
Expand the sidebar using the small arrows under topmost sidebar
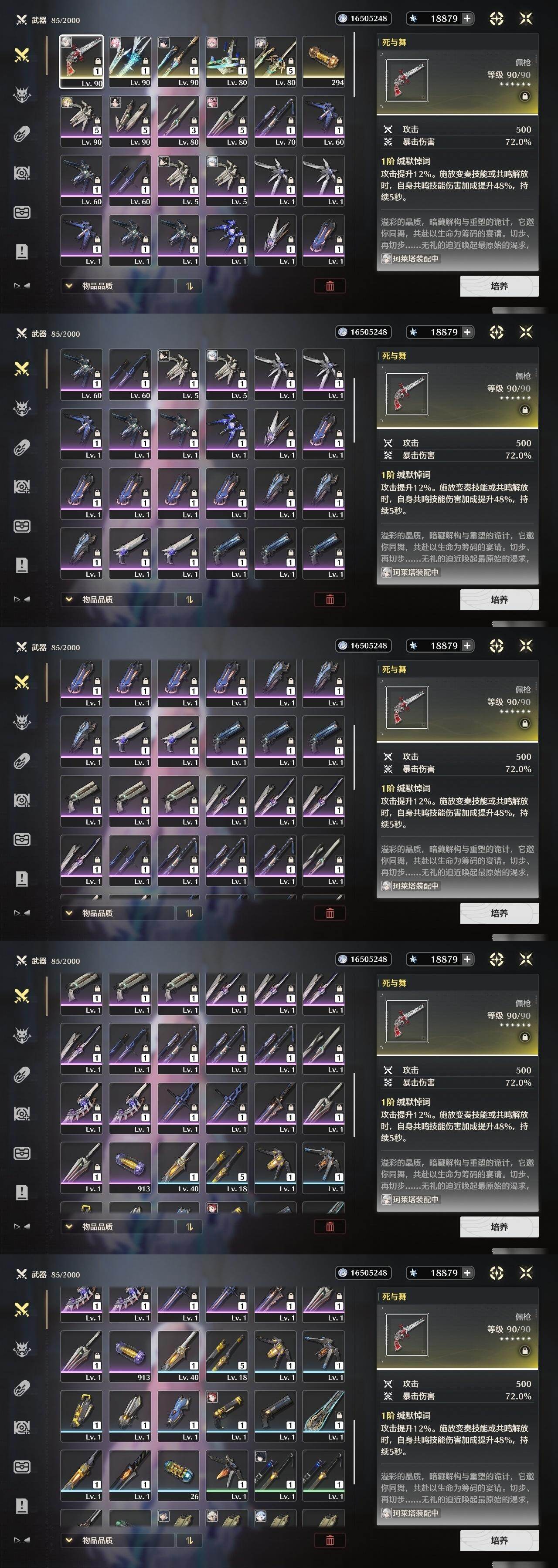click(x=22, y=285)
